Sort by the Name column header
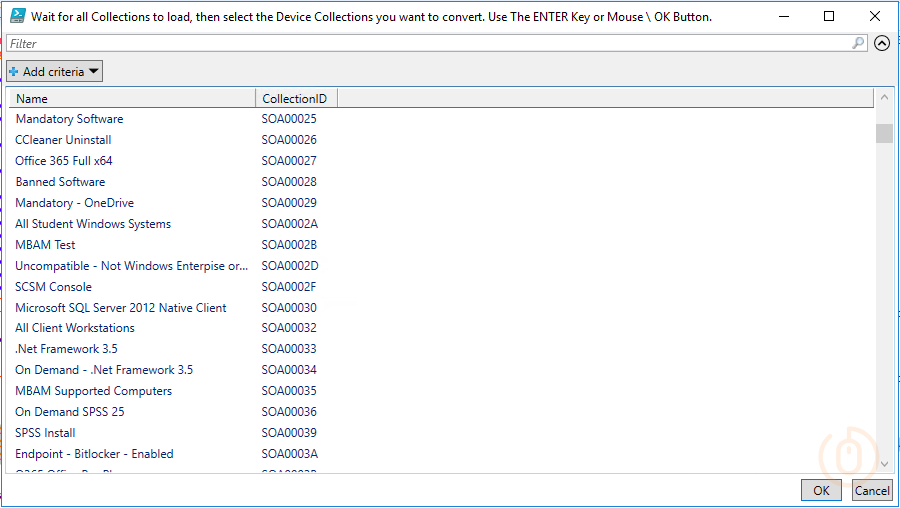The height and width of the screenshot is (508, 900). click(x=132, y=98)
